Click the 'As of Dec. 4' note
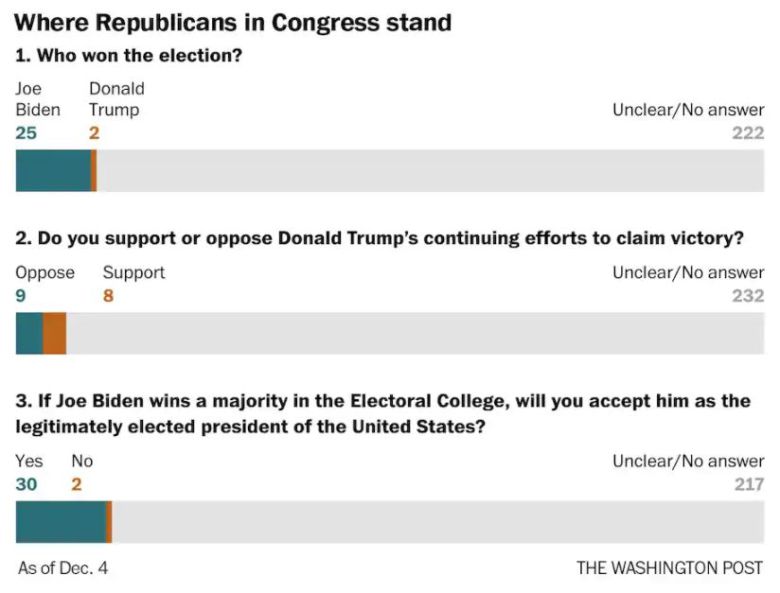Image resolution: width=780 pixels, height=593 pixels. pos(63,568)
